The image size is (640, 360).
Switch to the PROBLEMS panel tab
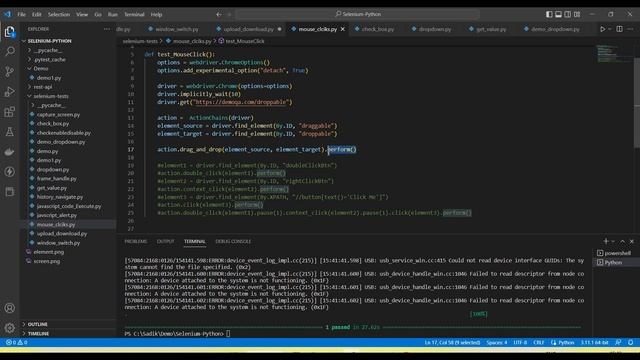click(x=136, y=241)
